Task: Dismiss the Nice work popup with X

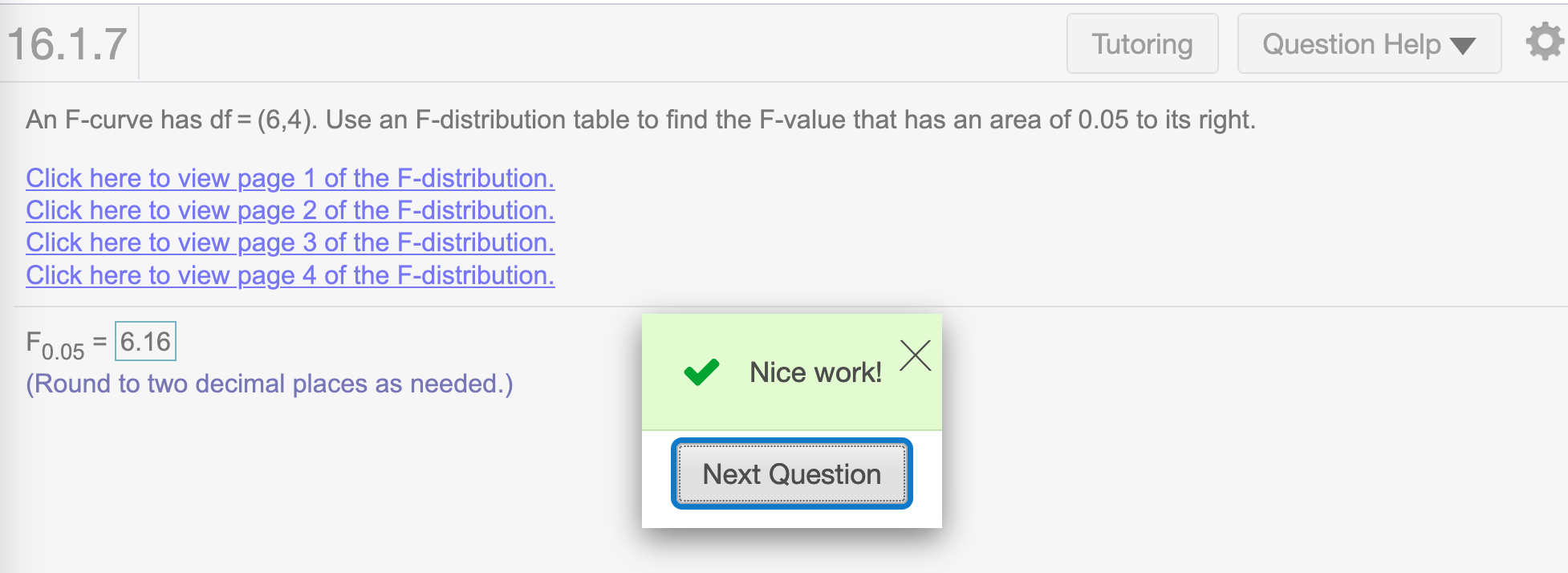Action: (915, 356)
